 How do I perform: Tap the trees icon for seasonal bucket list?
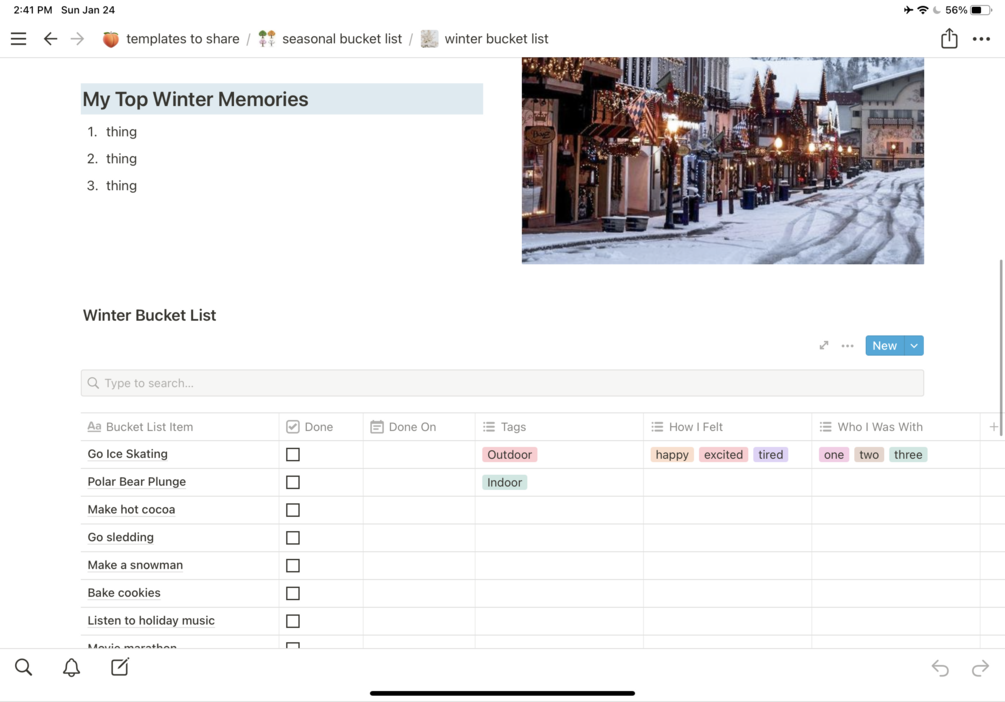267,39
